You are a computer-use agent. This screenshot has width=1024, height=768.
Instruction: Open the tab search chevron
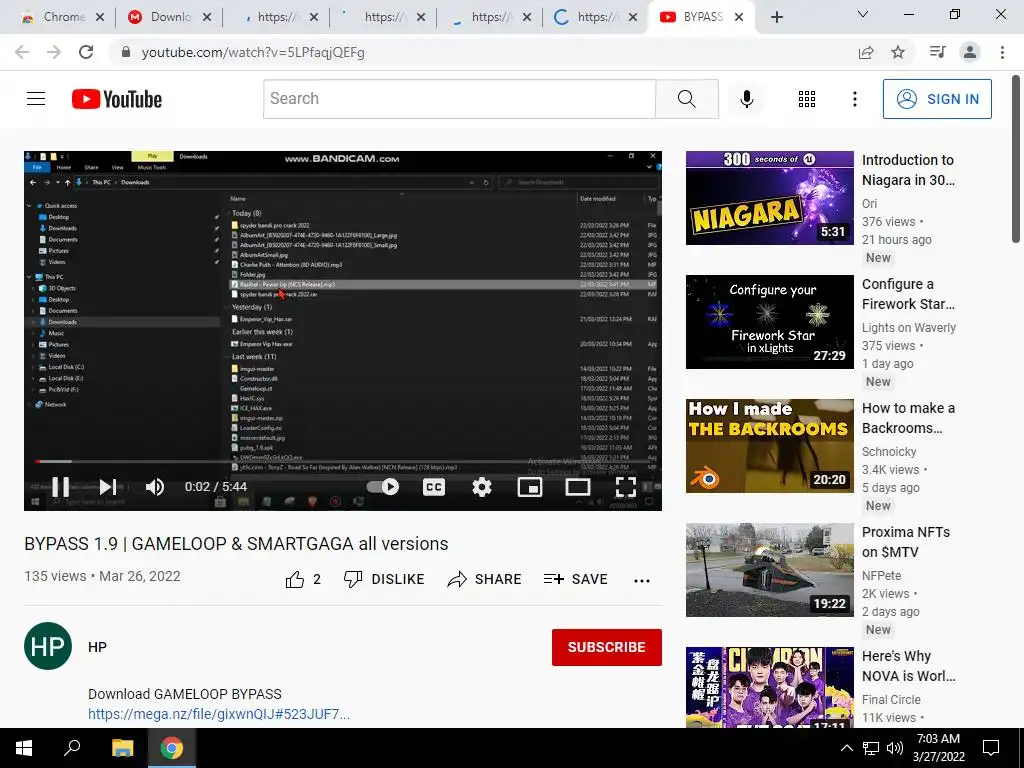[x=863, y=14]
